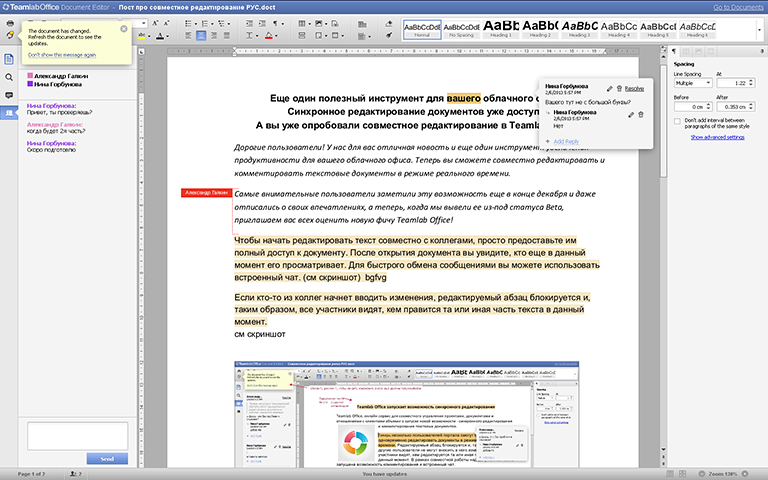Click the users count icon in status bar
Screen dimensions: 768x480
click(x=75, y=474)
